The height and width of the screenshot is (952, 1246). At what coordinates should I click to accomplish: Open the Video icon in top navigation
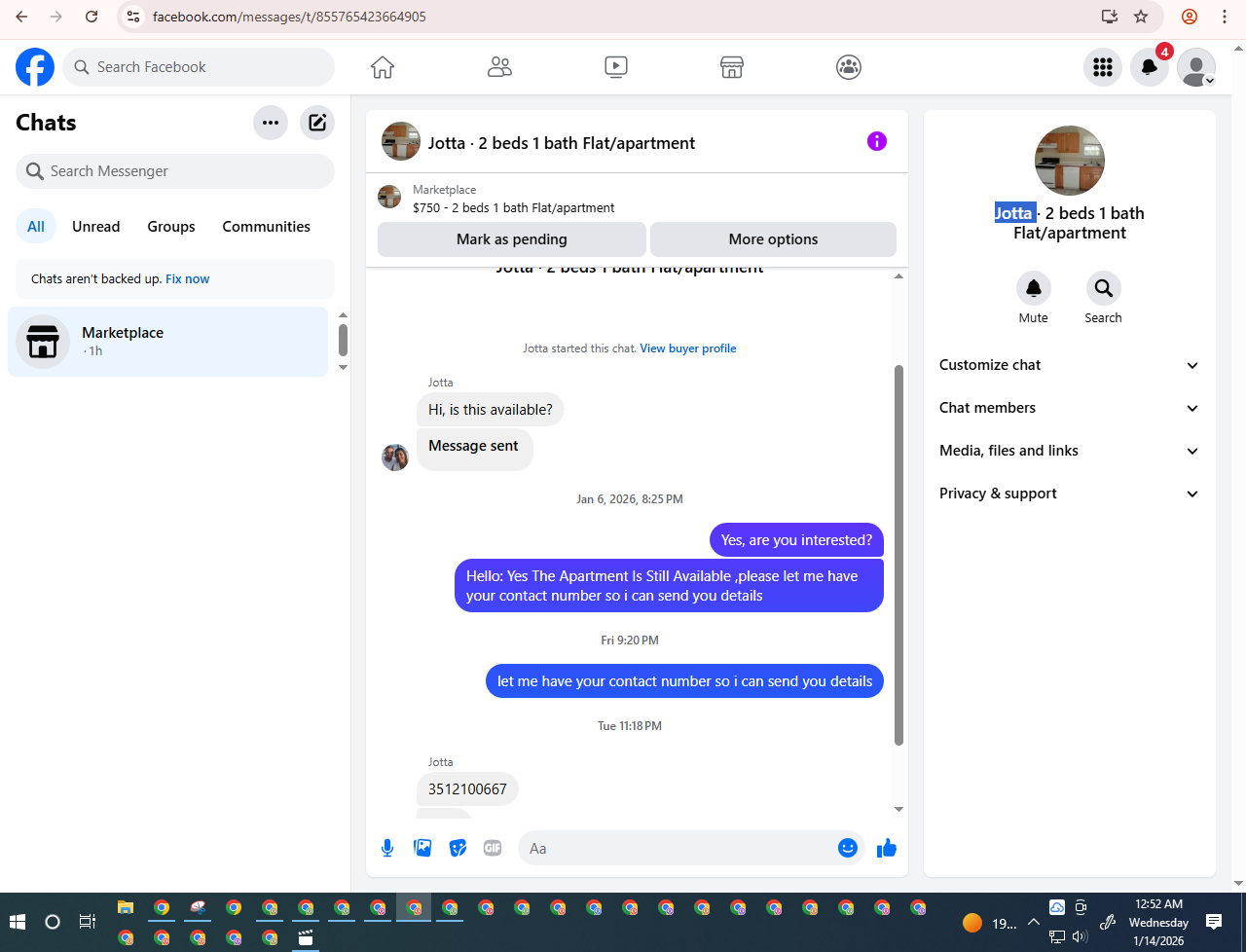pos(616,67)
